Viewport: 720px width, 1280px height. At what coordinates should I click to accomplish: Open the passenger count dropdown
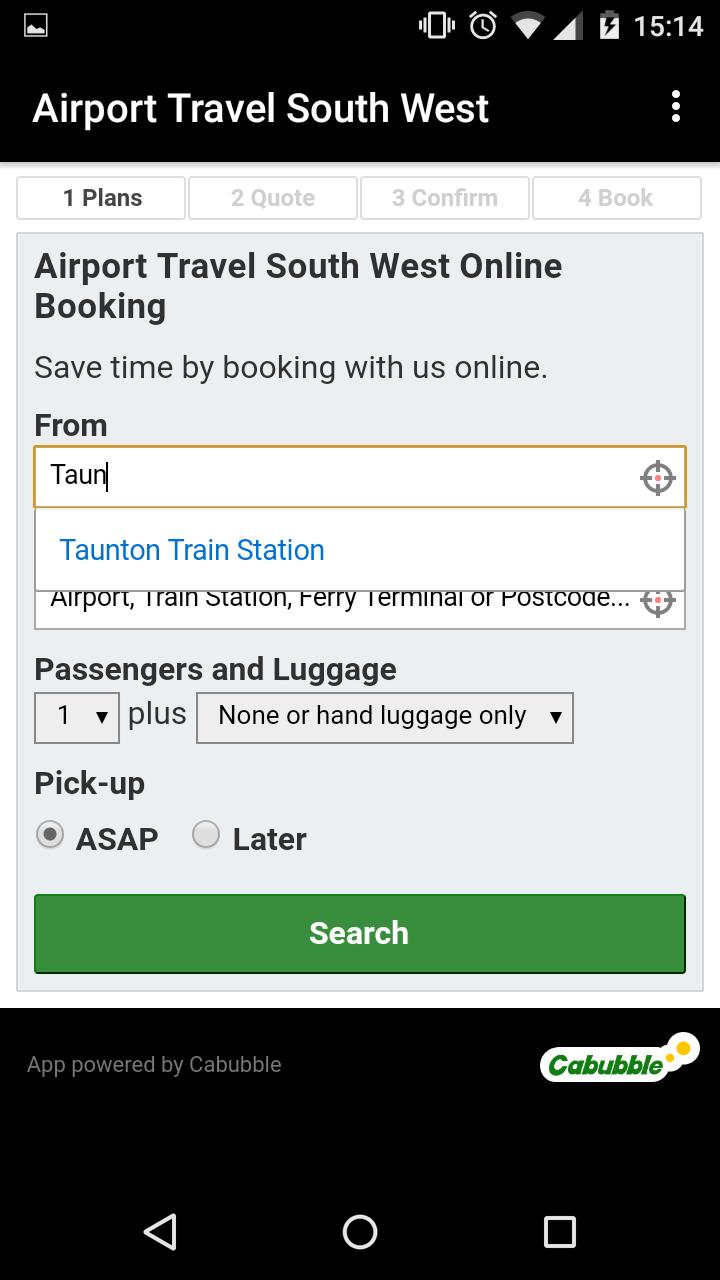tap(77, 717)
